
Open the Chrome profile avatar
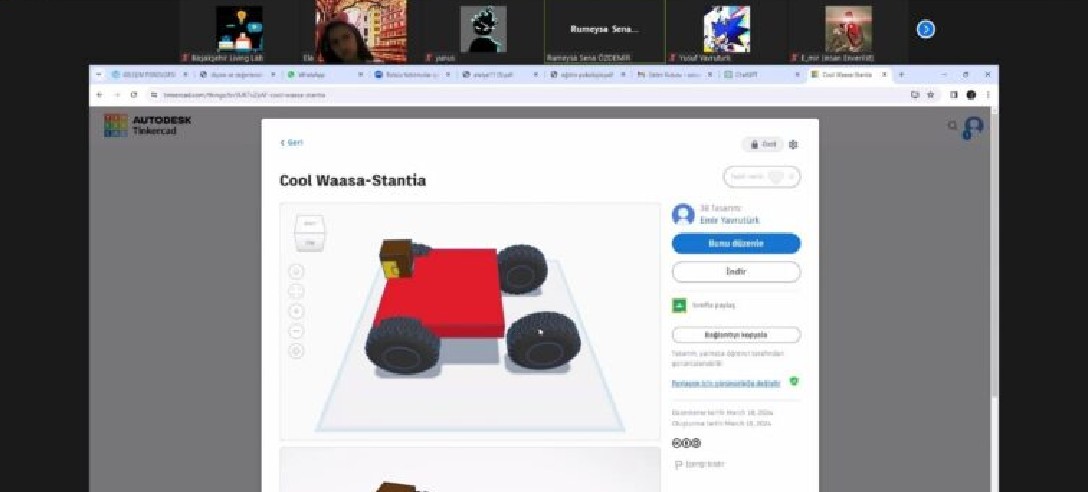pos(971,94)
